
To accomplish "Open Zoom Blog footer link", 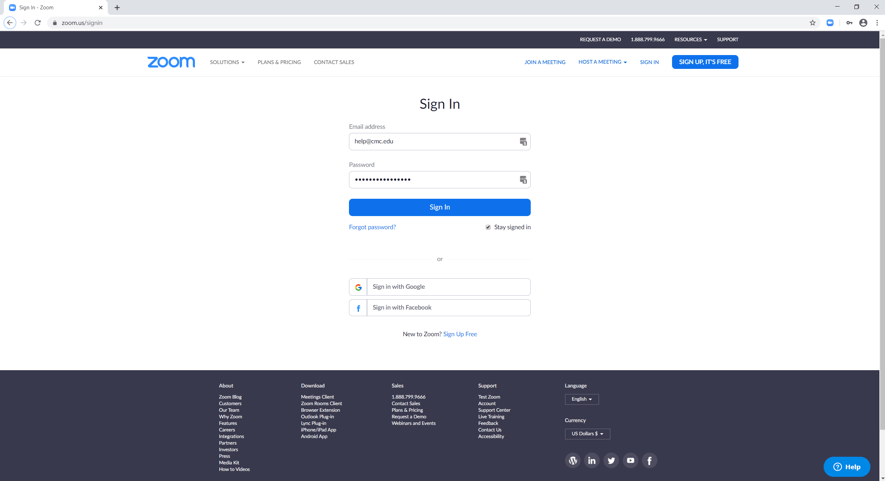I will click(230, 397).
